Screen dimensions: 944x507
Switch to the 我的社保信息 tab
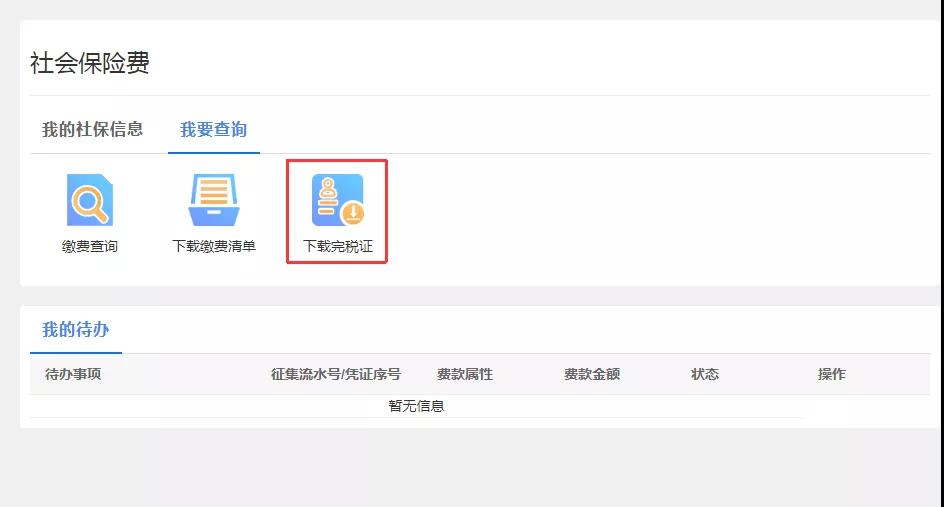(x=92, y=129)
